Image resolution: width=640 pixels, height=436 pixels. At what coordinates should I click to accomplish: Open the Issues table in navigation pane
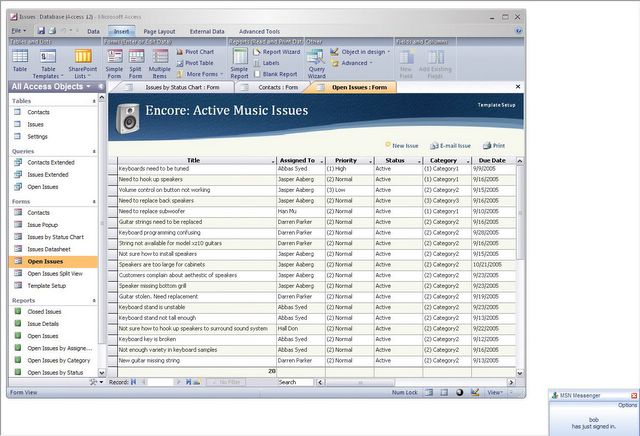pyautogui.click(x=35, y=124)
